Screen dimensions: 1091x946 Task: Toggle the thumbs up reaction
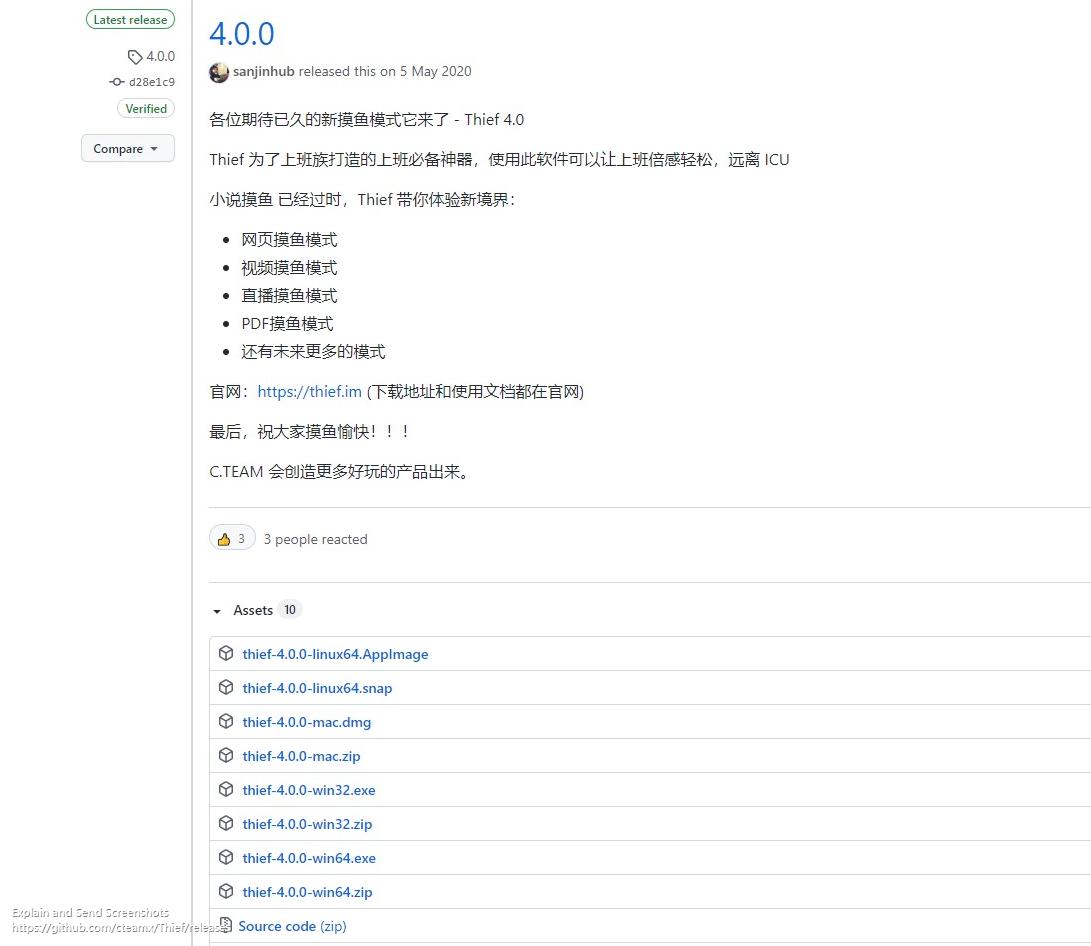[x=232, y=537]
